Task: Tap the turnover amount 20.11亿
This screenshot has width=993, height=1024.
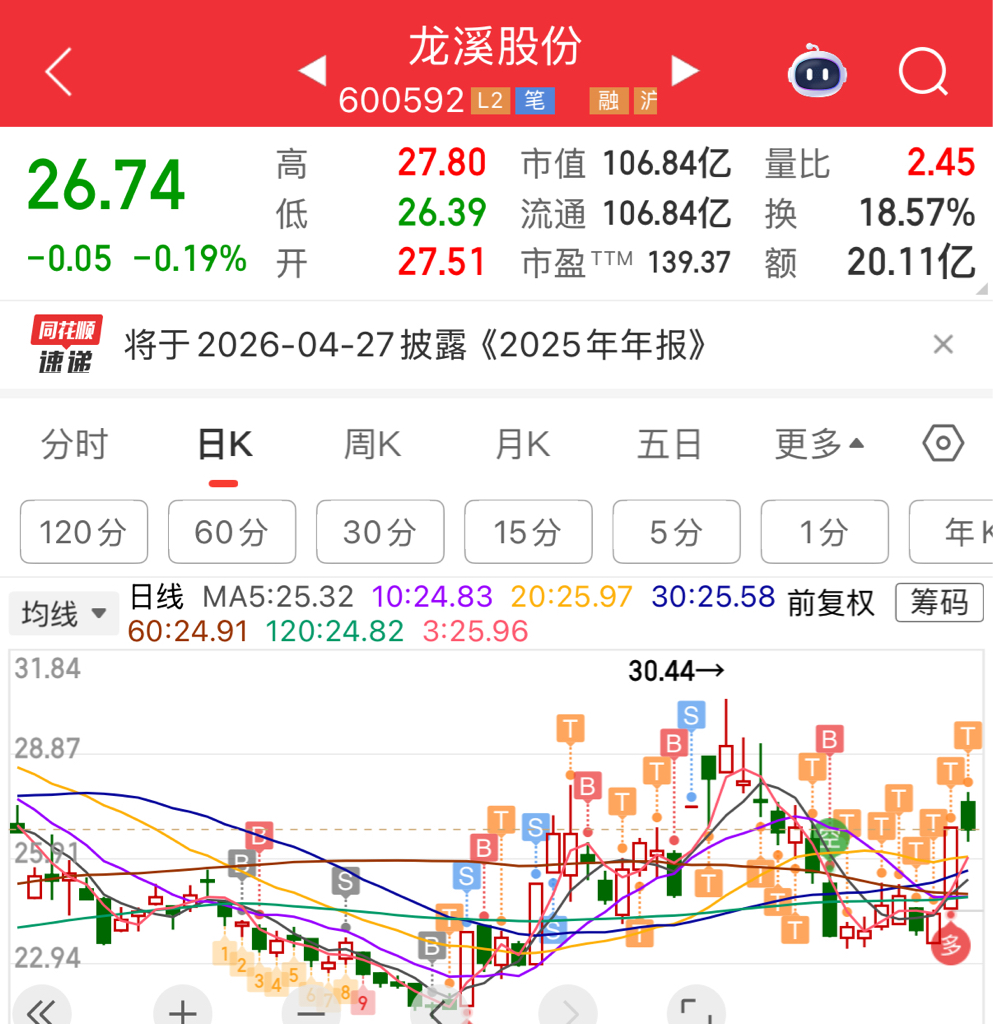Action: [911, 263]
